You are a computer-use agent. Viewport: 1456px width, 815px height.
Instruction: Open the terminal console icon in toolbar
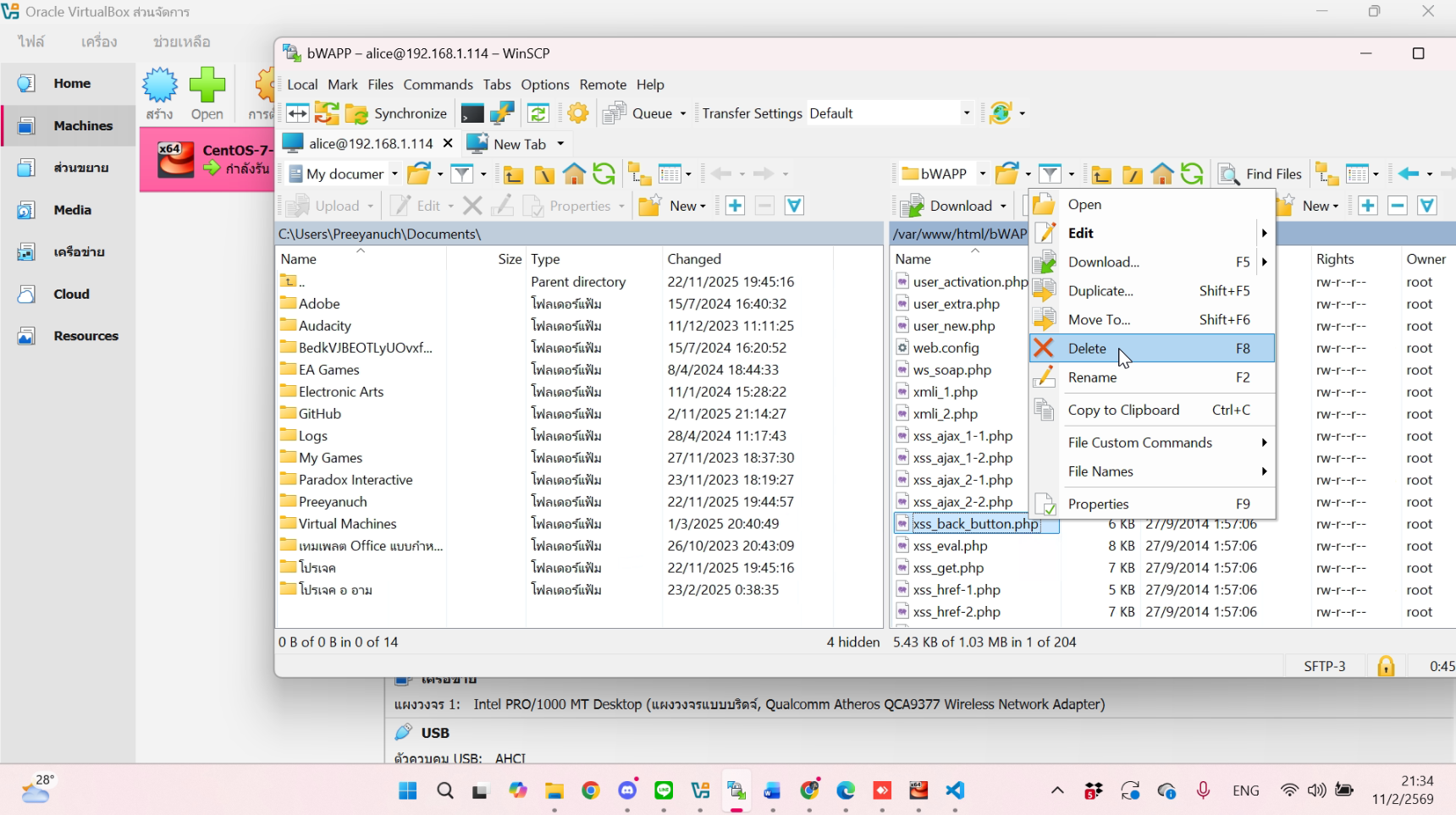tap(472, 113)
